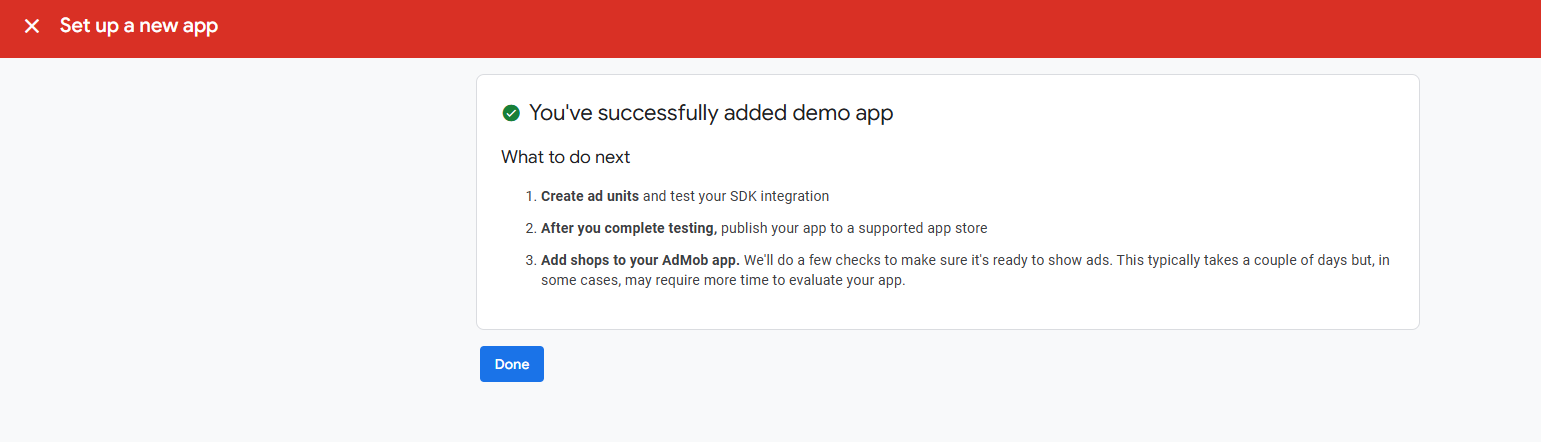1541x442 pixels.
Task: Click the green success checkmark icon
Action: click(511, 113)
